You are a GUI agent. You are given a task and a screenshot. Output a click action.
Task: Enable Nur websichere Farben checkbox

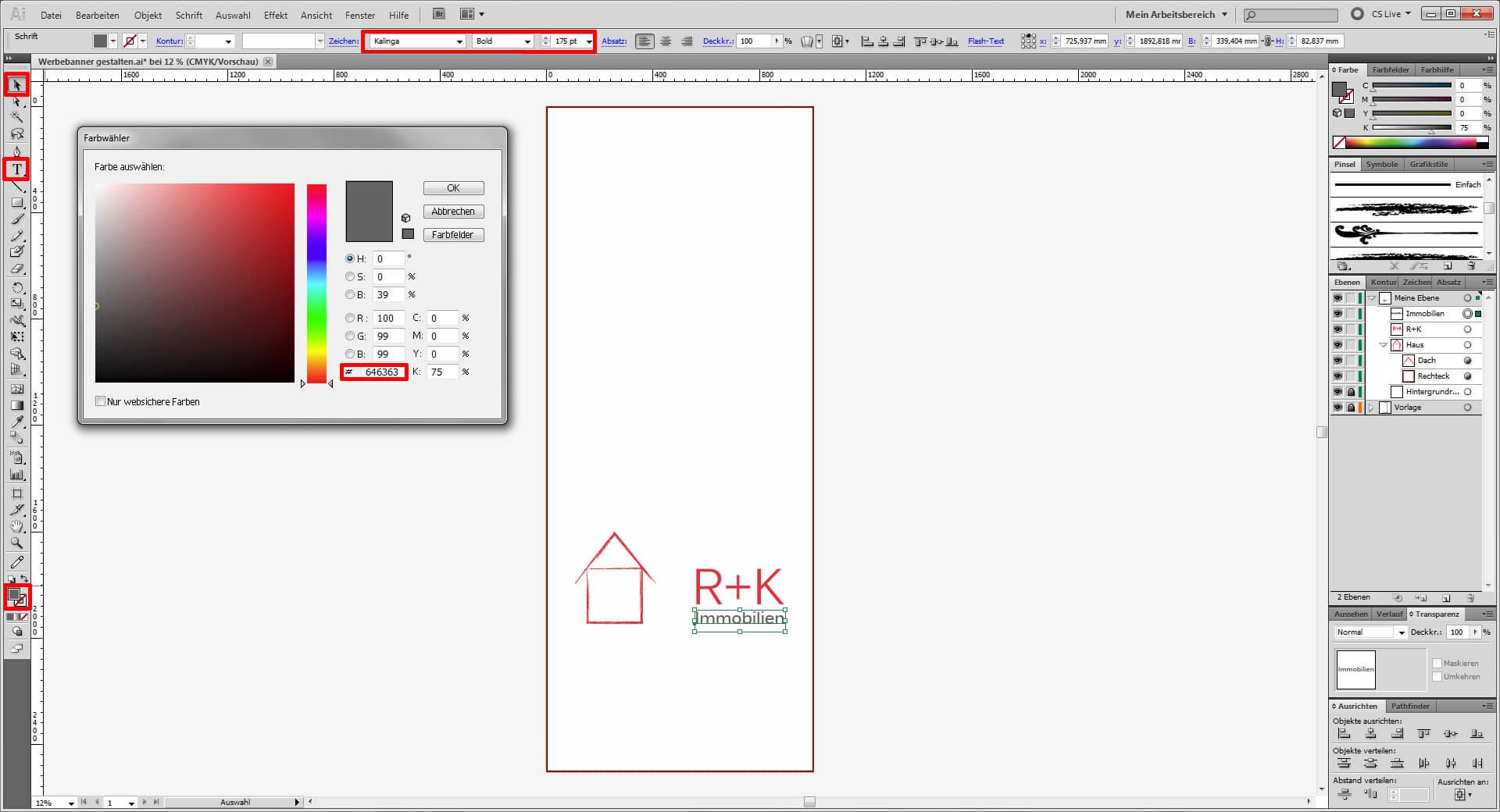(100, 401)
